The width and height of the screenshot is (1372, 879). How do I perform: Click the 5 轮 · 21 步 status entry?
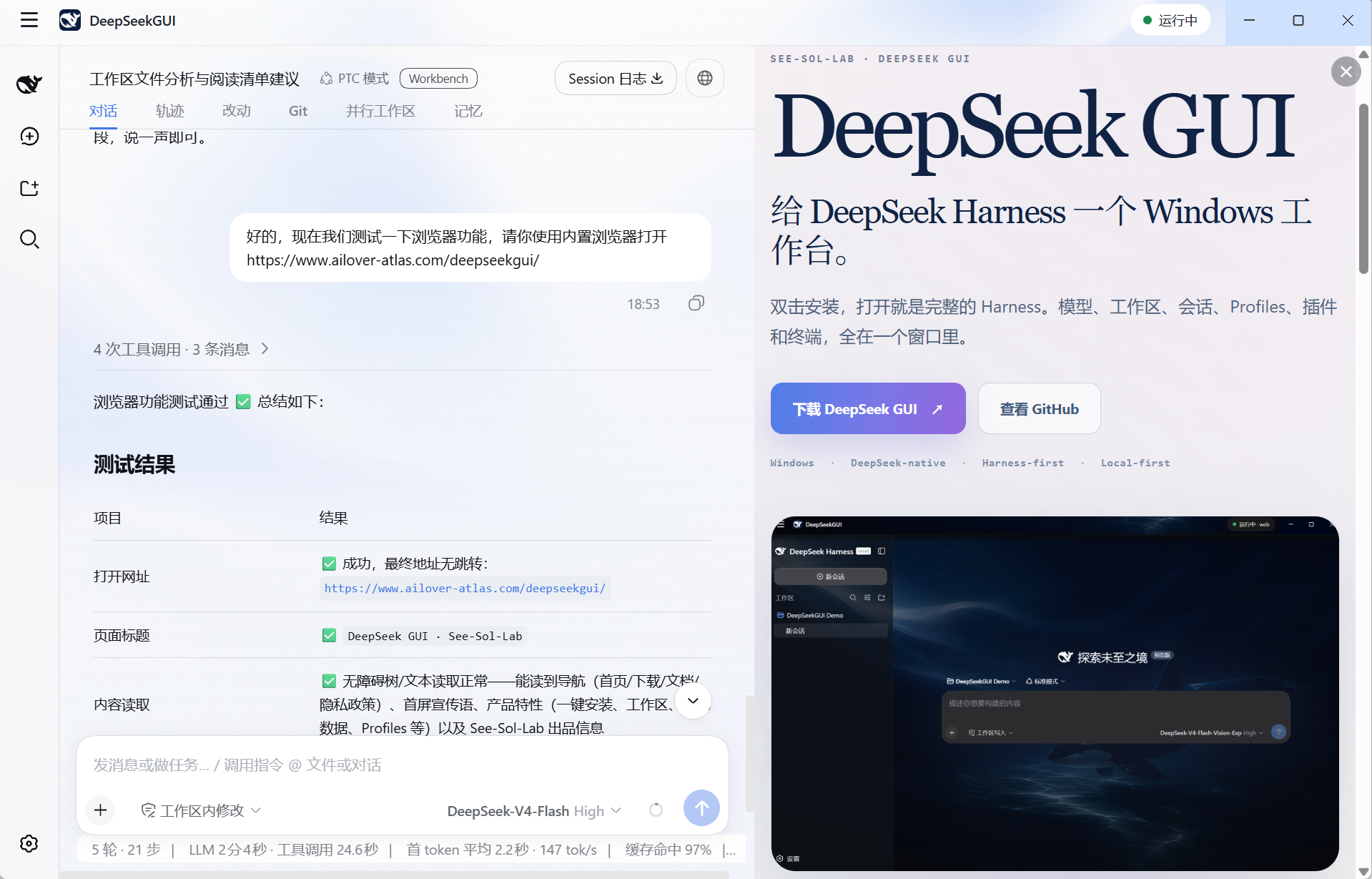126,850
